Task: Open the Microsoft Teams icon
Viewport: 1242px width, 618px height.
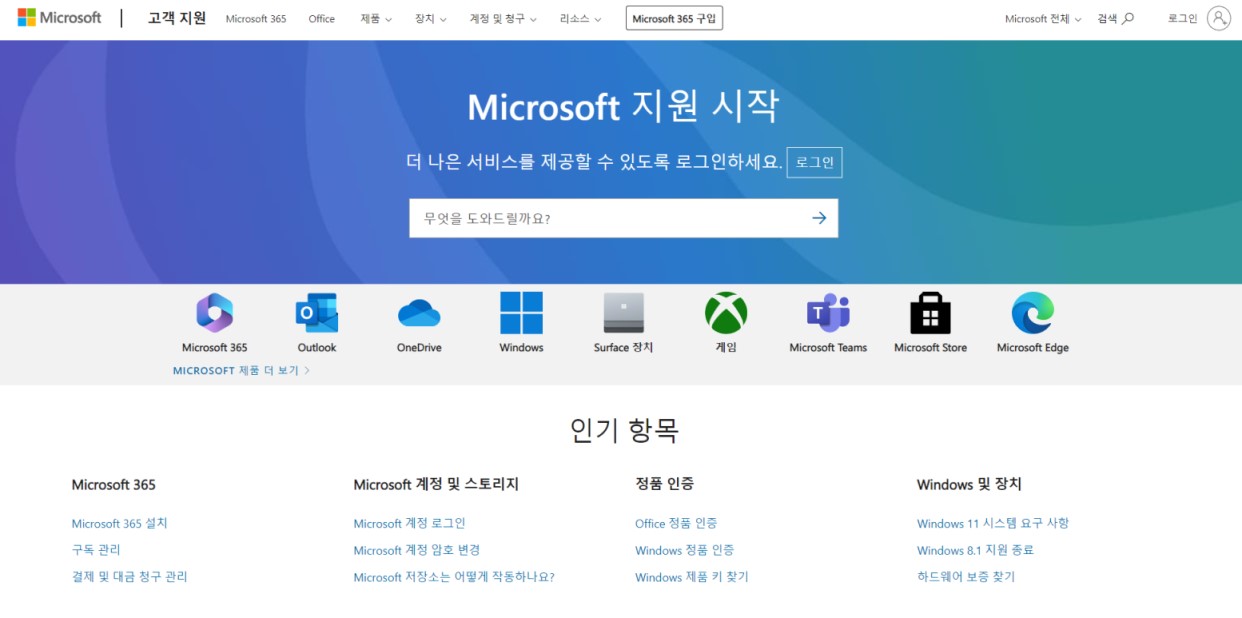Action: point(828,313)
